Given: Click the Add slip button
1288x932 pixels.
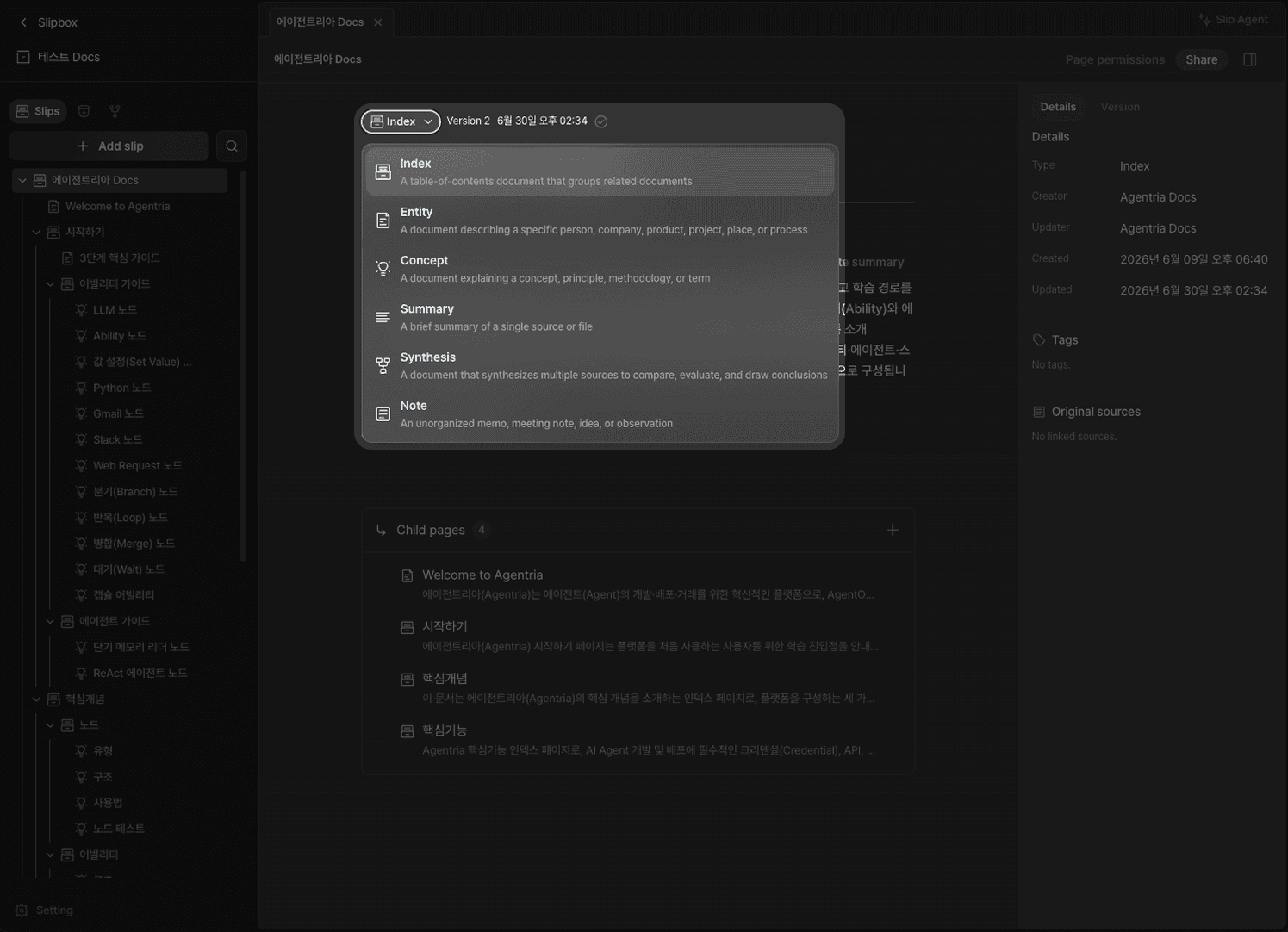Looking at the screenshot, I should [x=109, y=146].
